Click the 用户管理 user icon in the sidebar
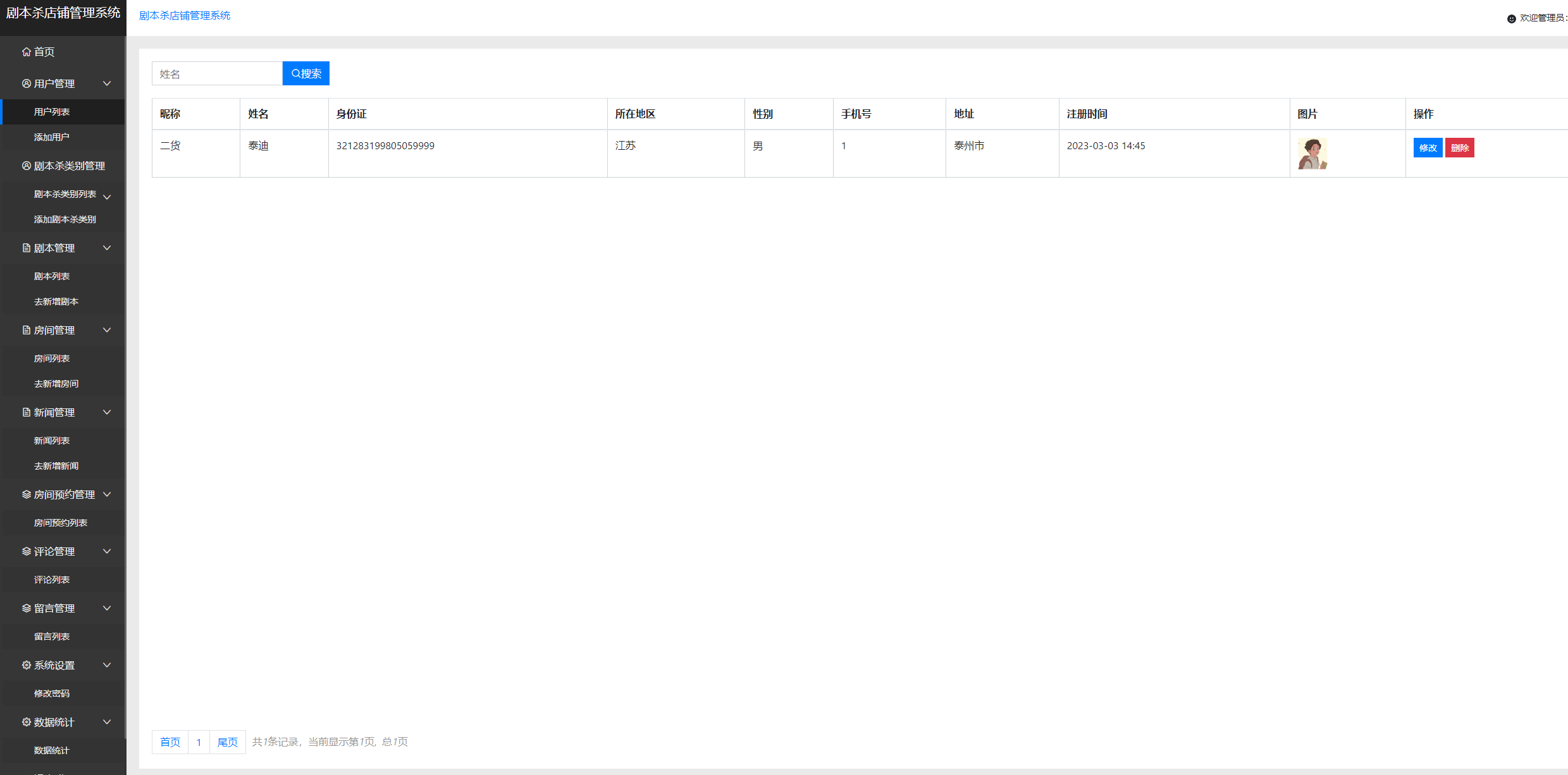 click(26, 83)
